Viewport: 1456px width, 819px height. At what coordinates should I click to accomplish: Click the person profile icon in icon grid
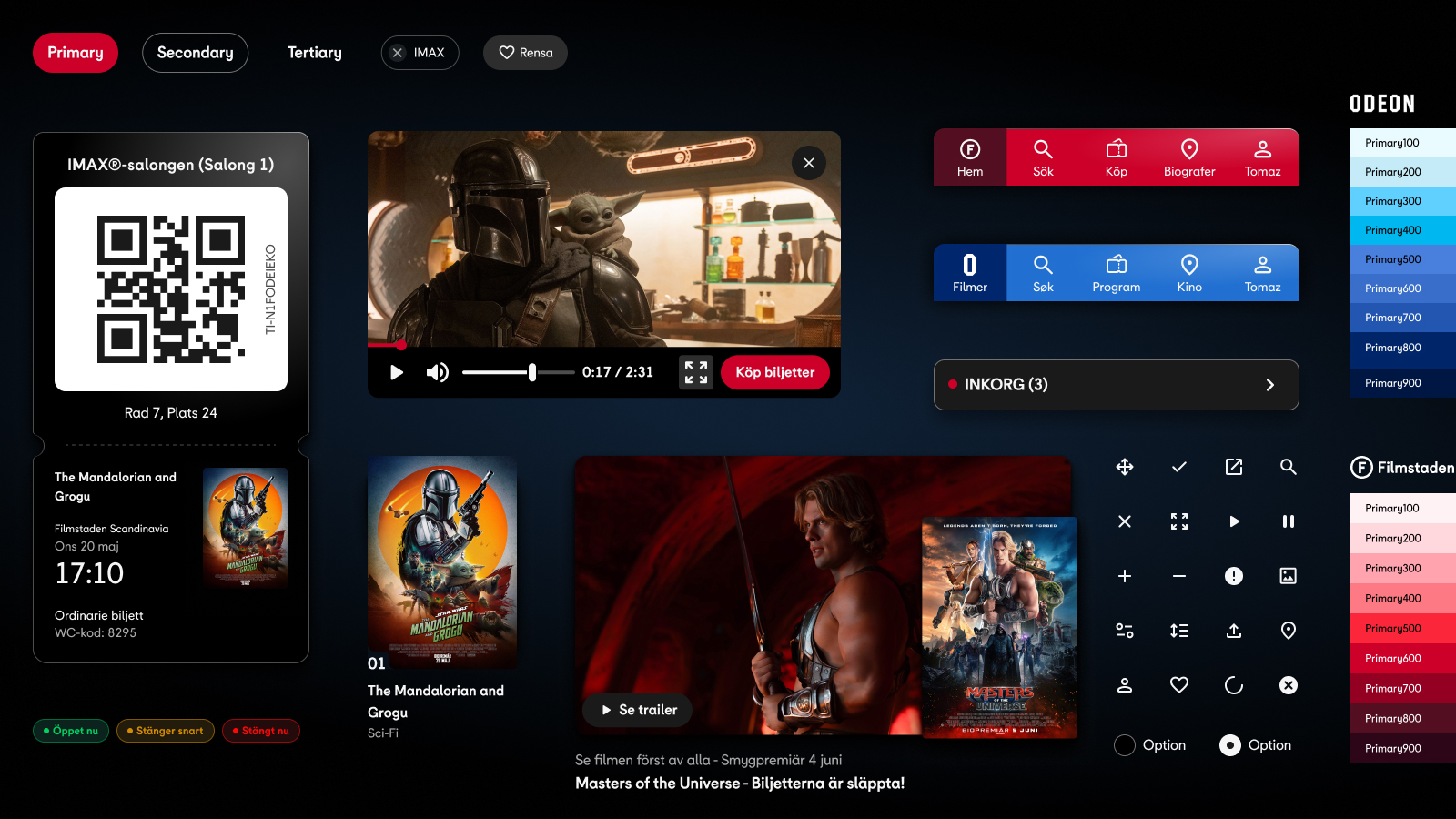point(1125,685)
